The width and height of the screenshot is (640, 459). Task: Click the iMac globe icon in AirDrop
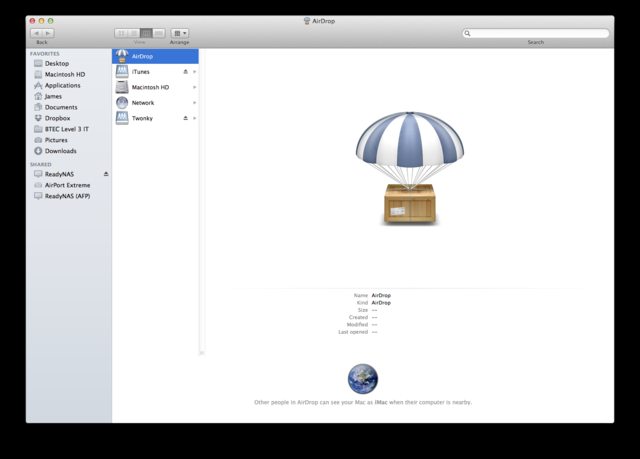363,379
